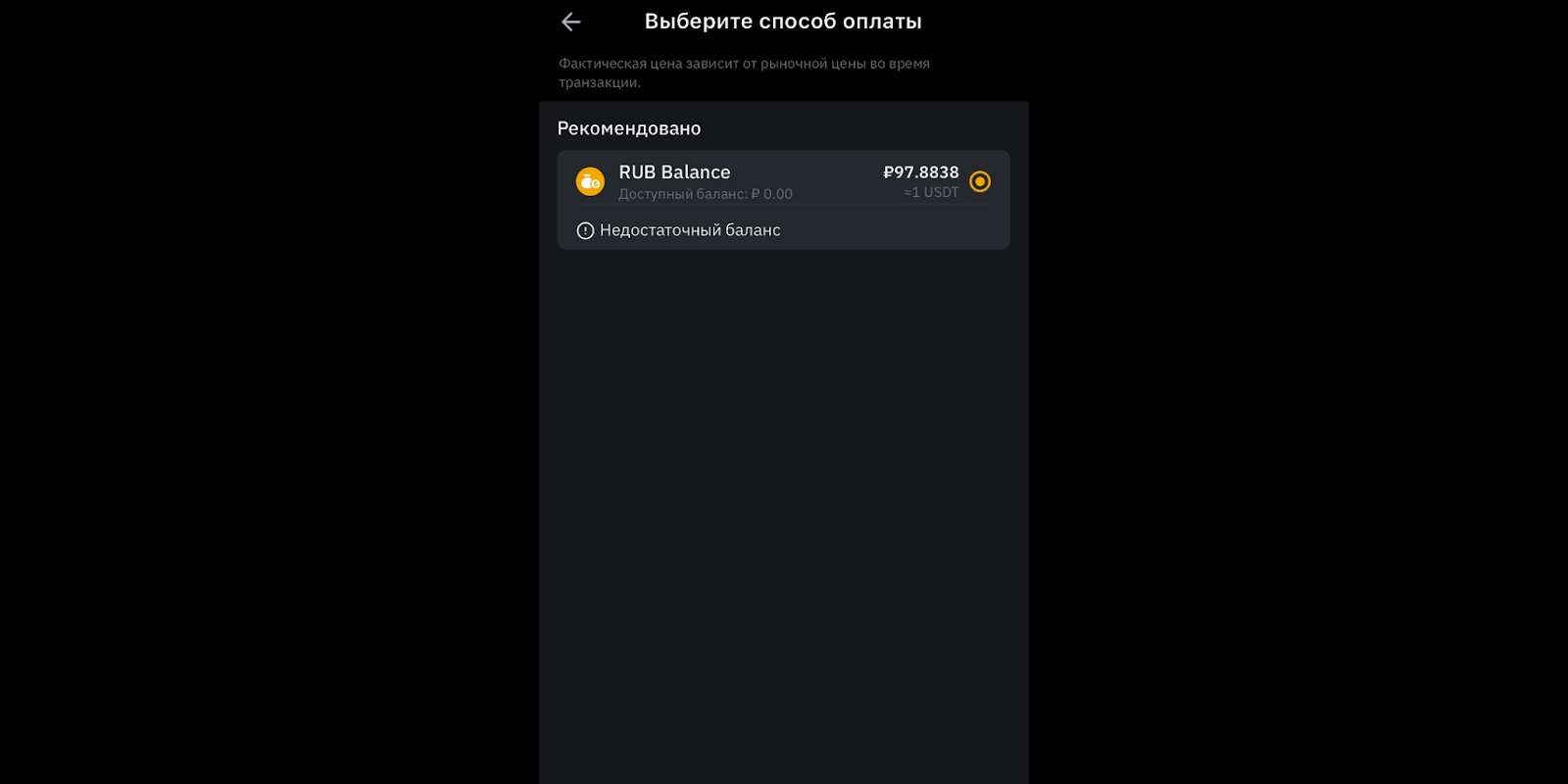Click the RUB Balance coin icon
Image resolution: width=1568 pixels, height=784 pixels.
590,181
